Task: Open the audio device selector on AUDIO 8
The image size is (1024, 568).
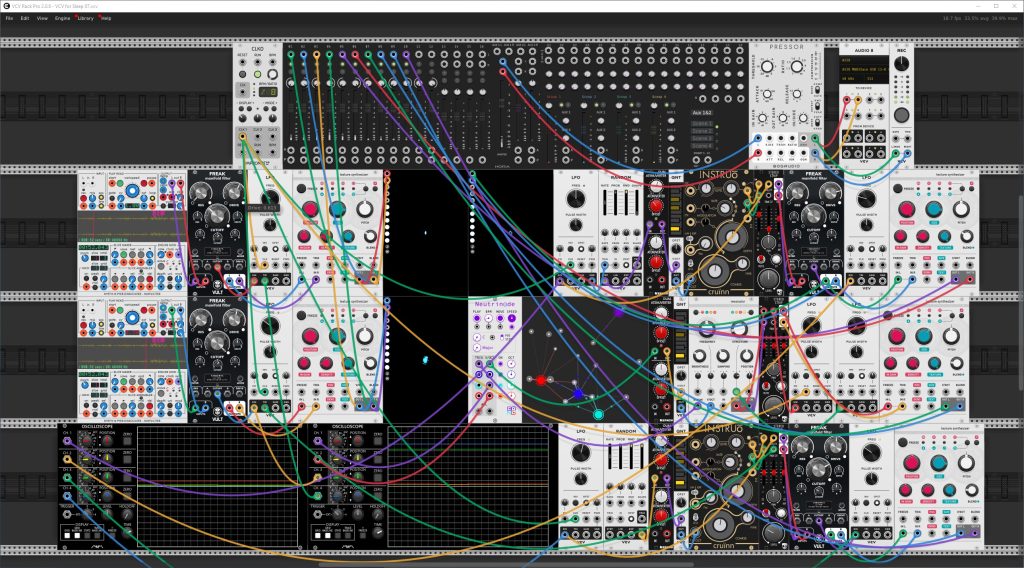Action: 865,69
